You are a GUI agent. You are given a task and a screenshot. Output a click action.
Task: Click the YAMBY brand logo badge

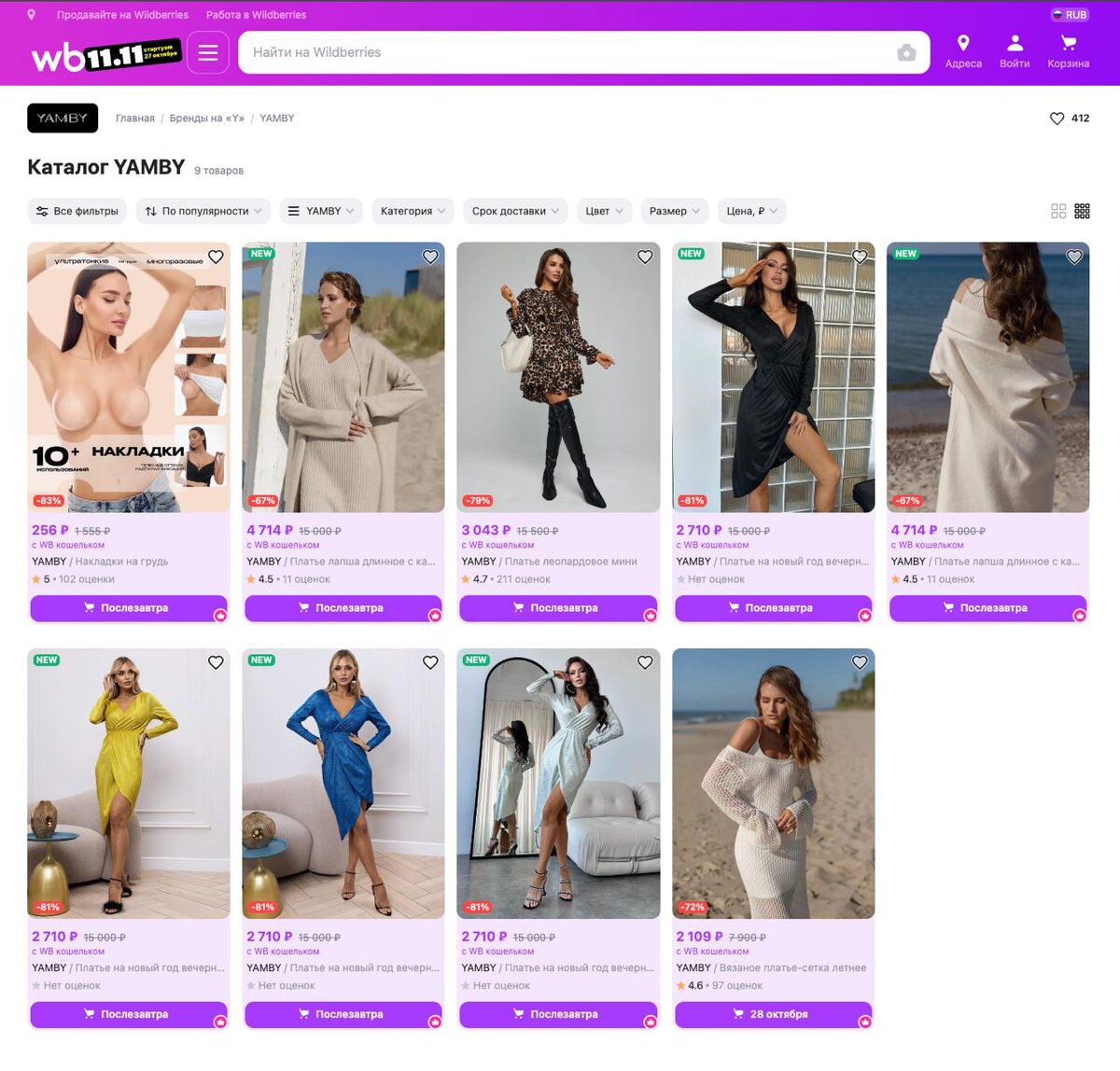63,118
